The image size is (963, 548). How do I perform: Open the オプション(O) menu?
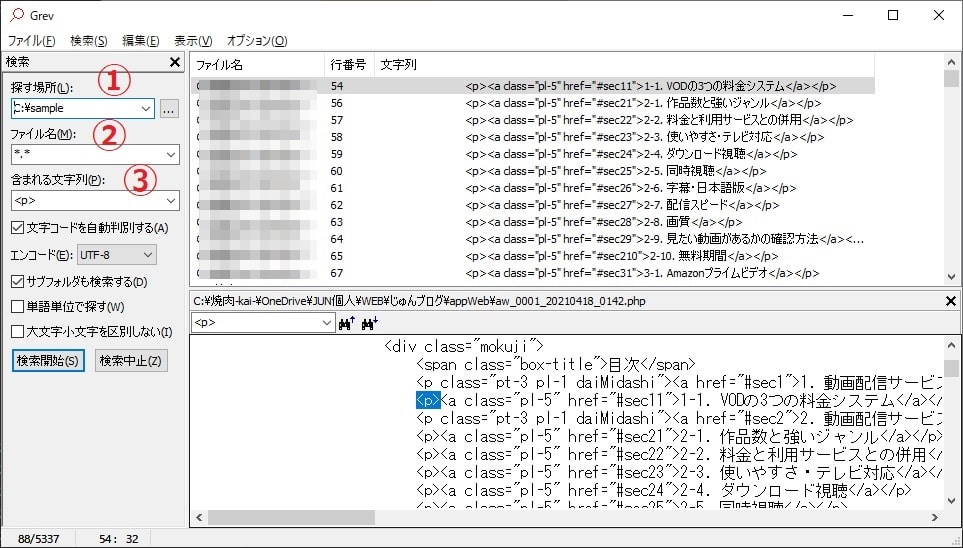tap(257, 41)
